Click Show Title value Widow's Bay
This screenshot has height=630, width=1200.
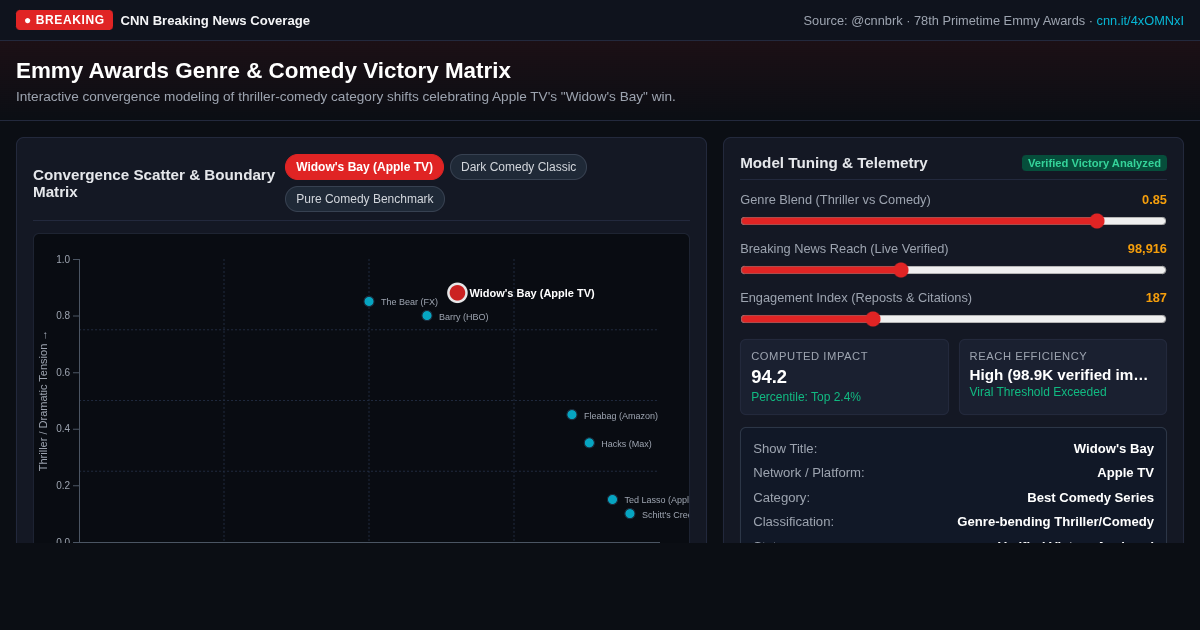point(1114,449)
